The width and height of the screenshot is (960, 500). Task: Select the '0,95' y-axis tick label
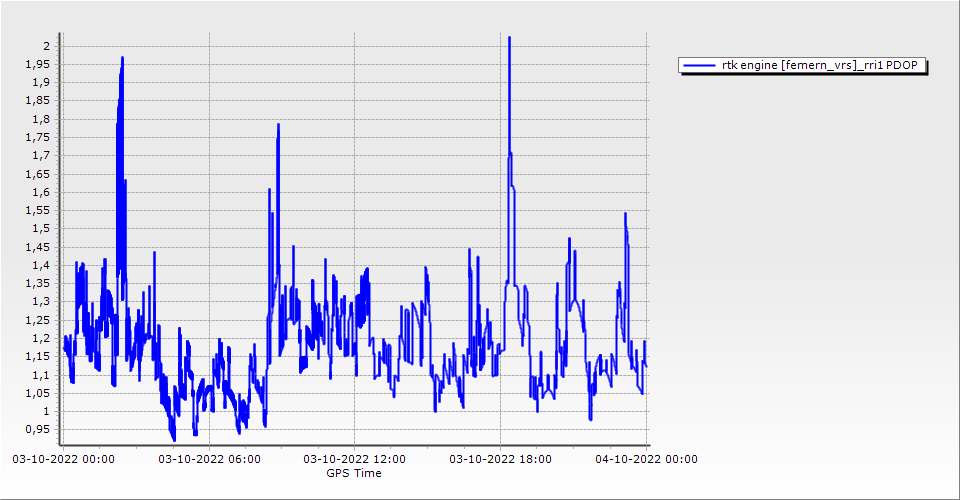coord(39,429)
